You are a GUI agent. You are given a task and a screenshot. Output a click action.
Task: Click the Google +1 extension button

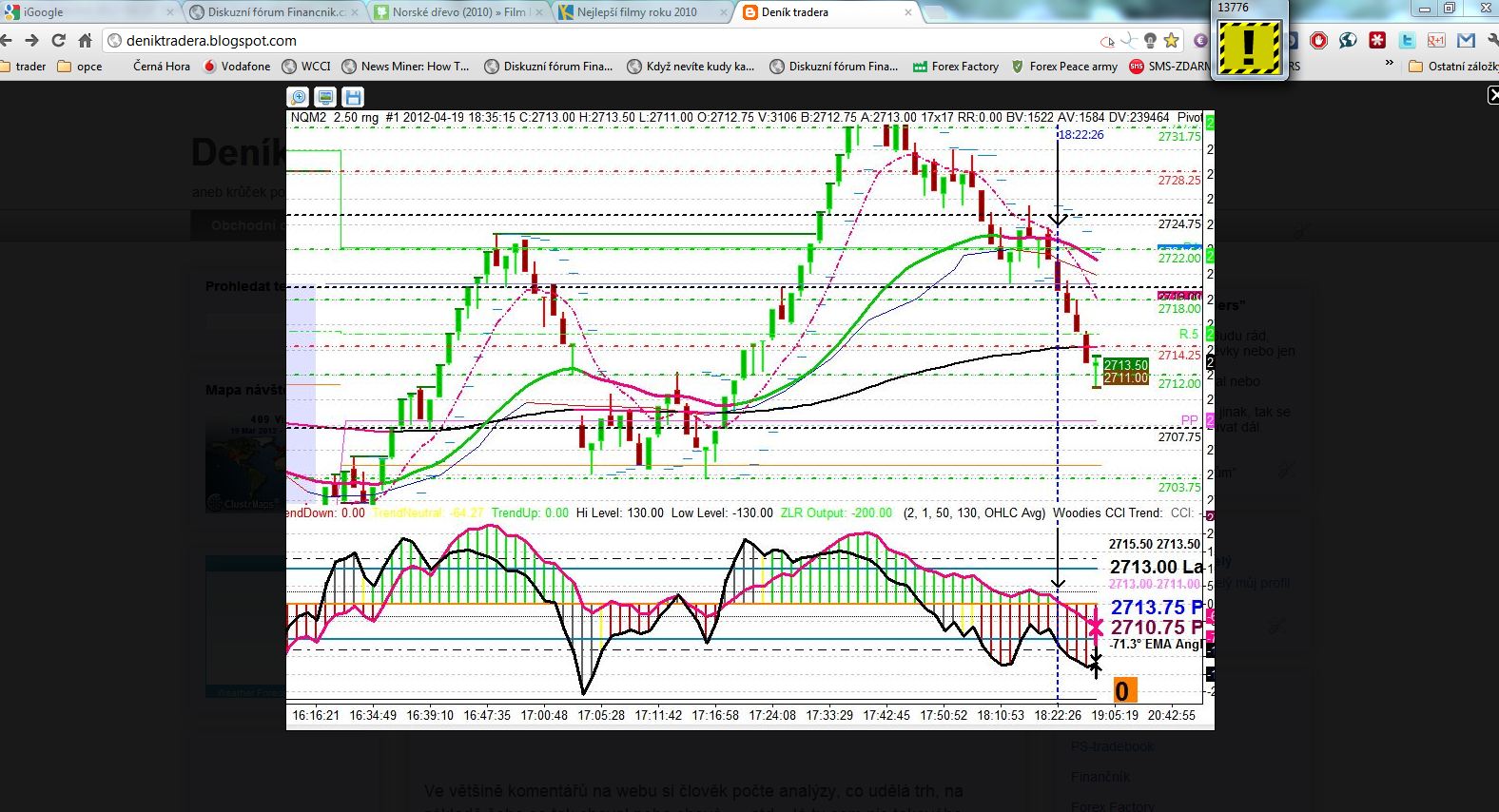point(1436,41)
